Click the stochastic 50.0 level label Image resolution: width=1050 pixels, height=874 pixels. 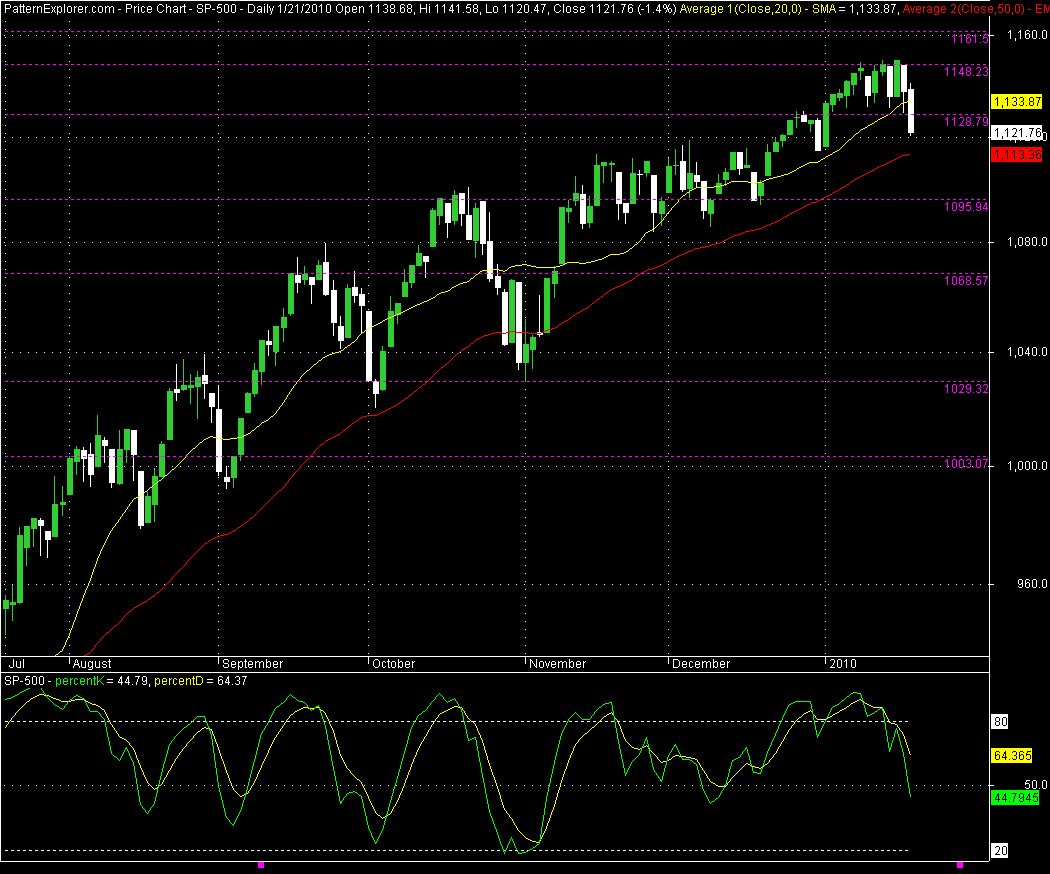point(1035,784)
